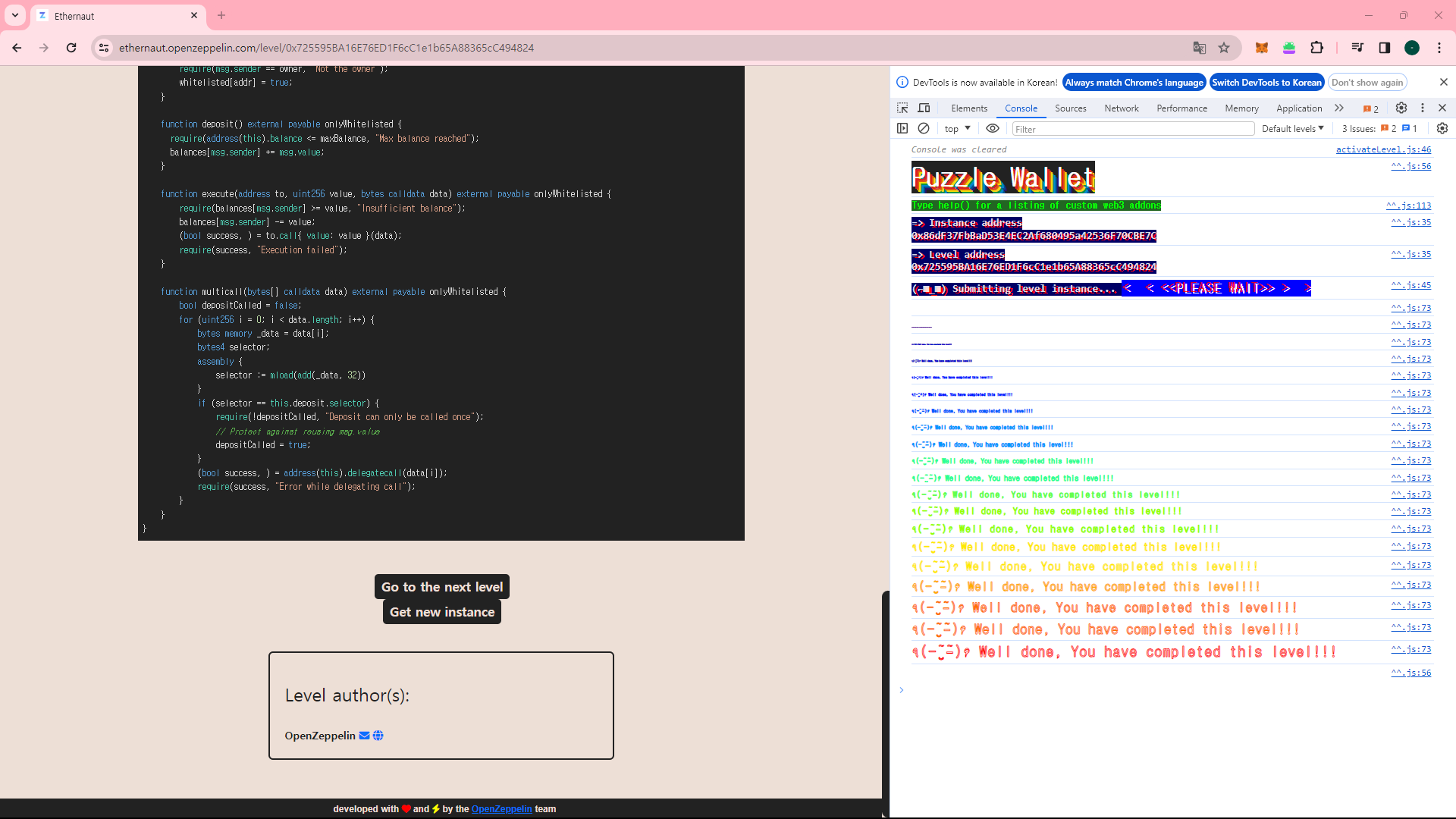Open the console settings gear
1456x819 pixels.
tap(1442, 129)
